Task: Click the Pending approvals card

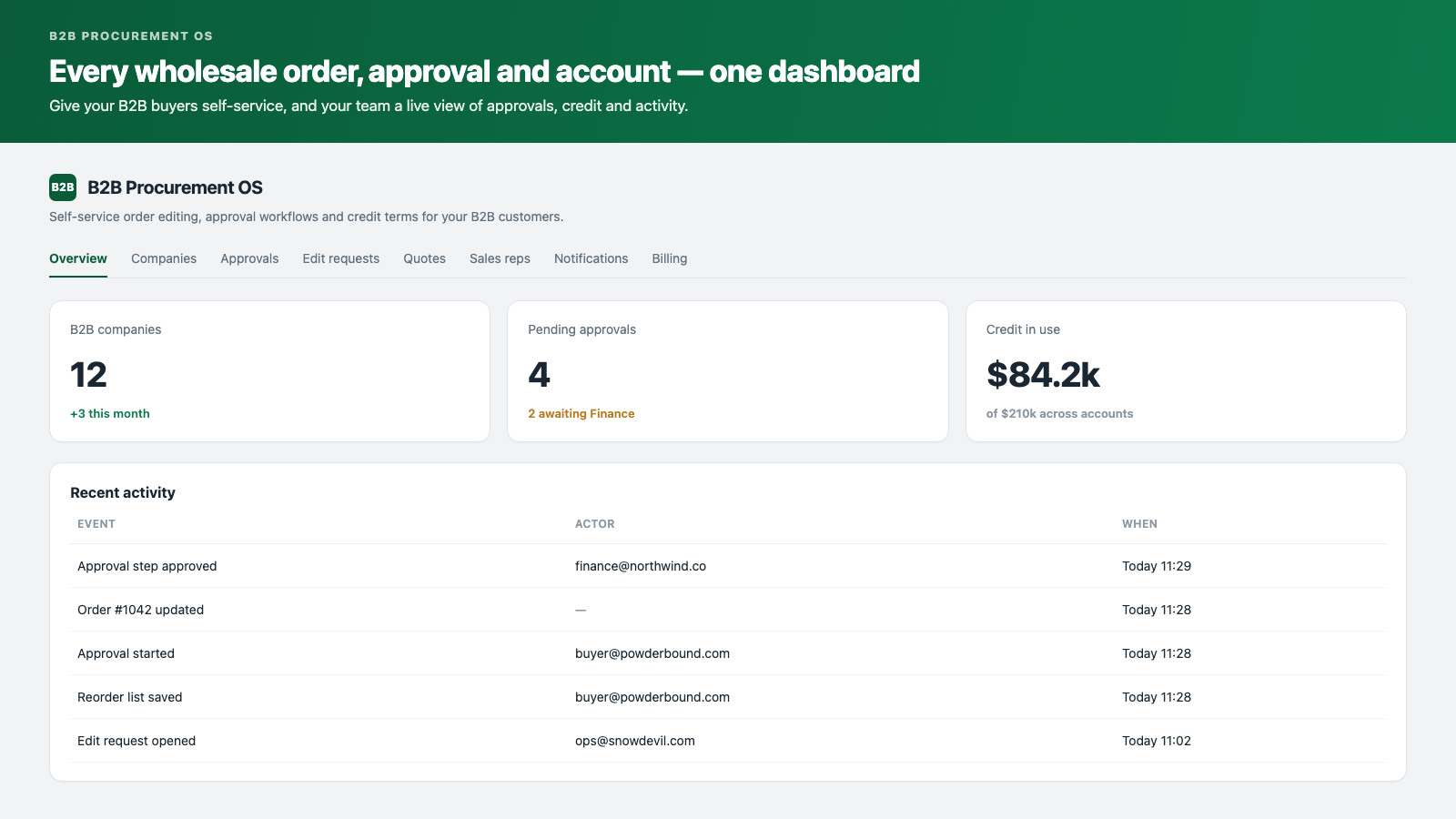Action: pyautogui.click(x=728, y=371)
